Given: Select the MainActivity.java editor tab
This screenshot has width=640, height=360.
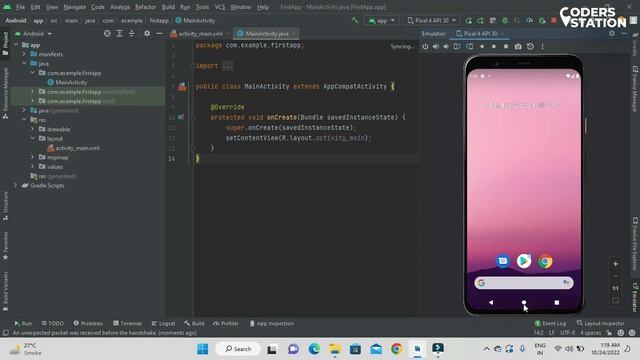Looking at the screenshot, I should click(267, 33).
